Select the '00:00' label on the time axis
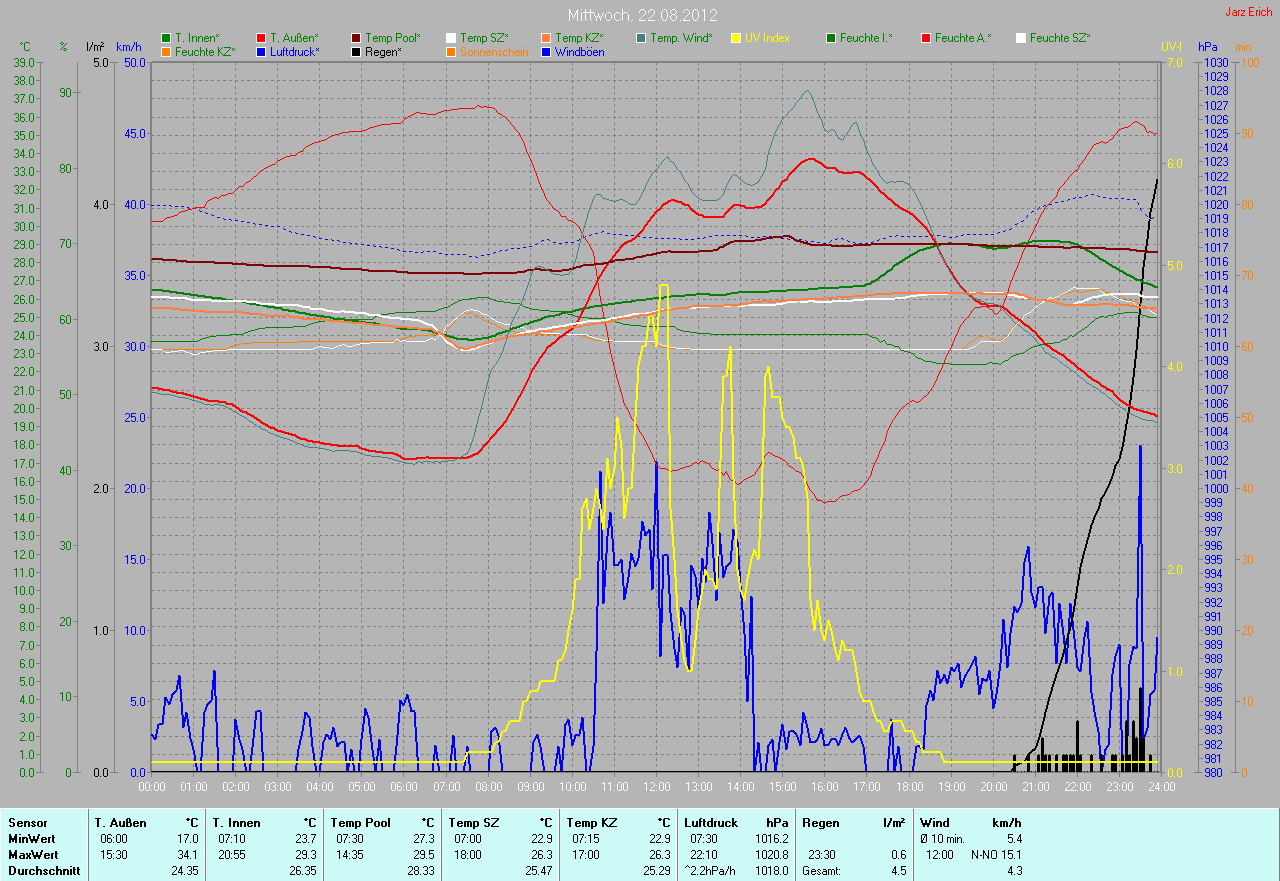1280x881 pixels. tap(152, 786)
